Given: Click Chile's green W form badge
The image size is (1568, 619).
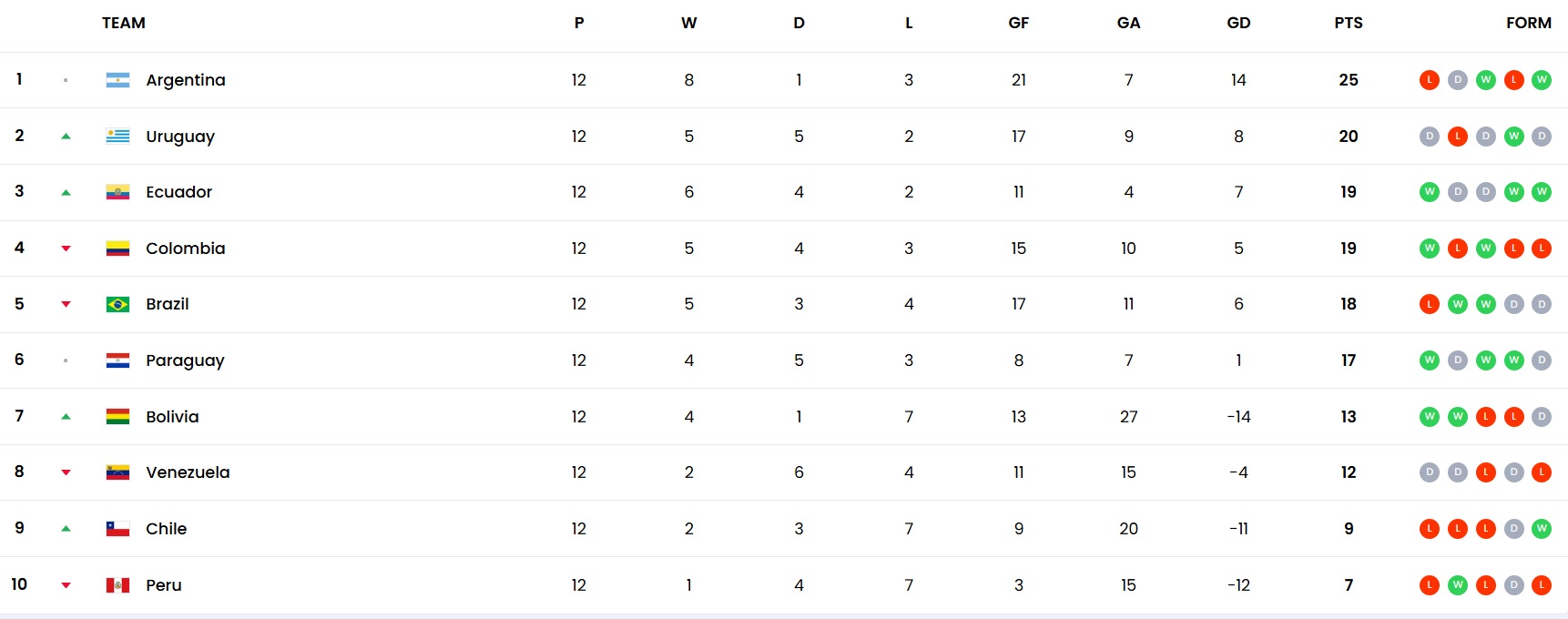Looking at the screenshot, I should click(x=1542, y=529).
